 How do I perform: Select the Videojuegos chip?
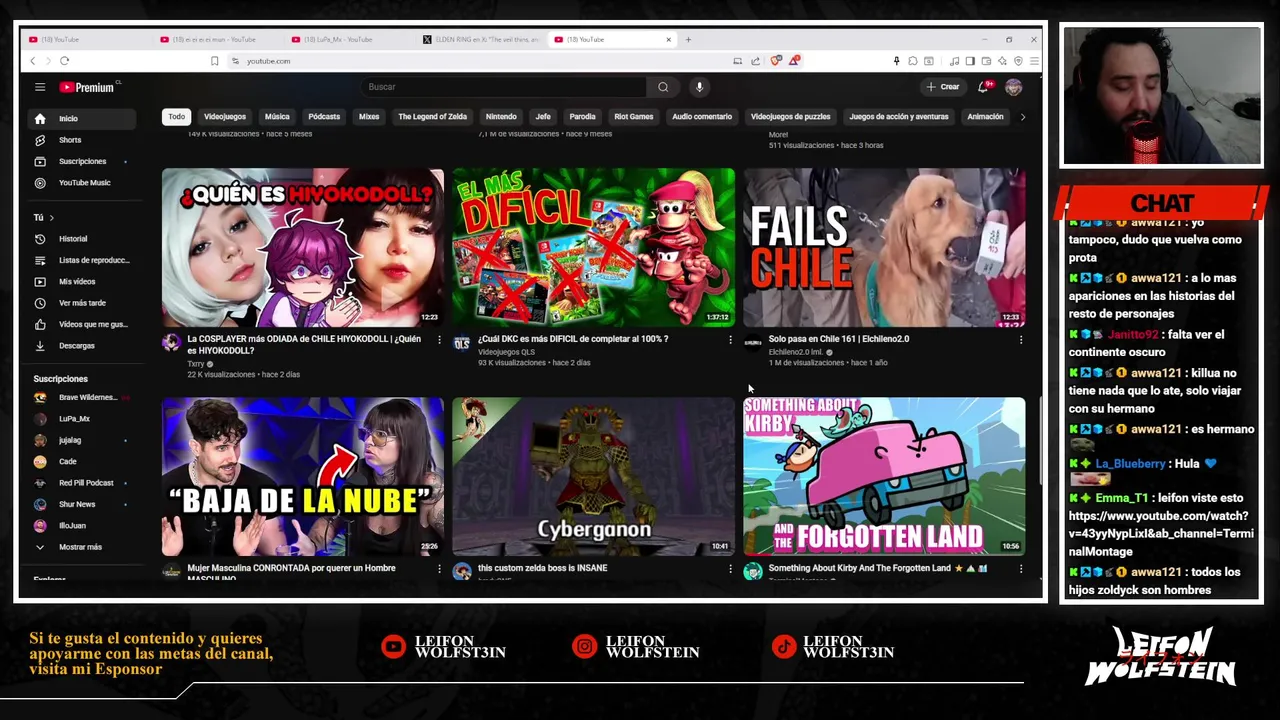[225, 117]
